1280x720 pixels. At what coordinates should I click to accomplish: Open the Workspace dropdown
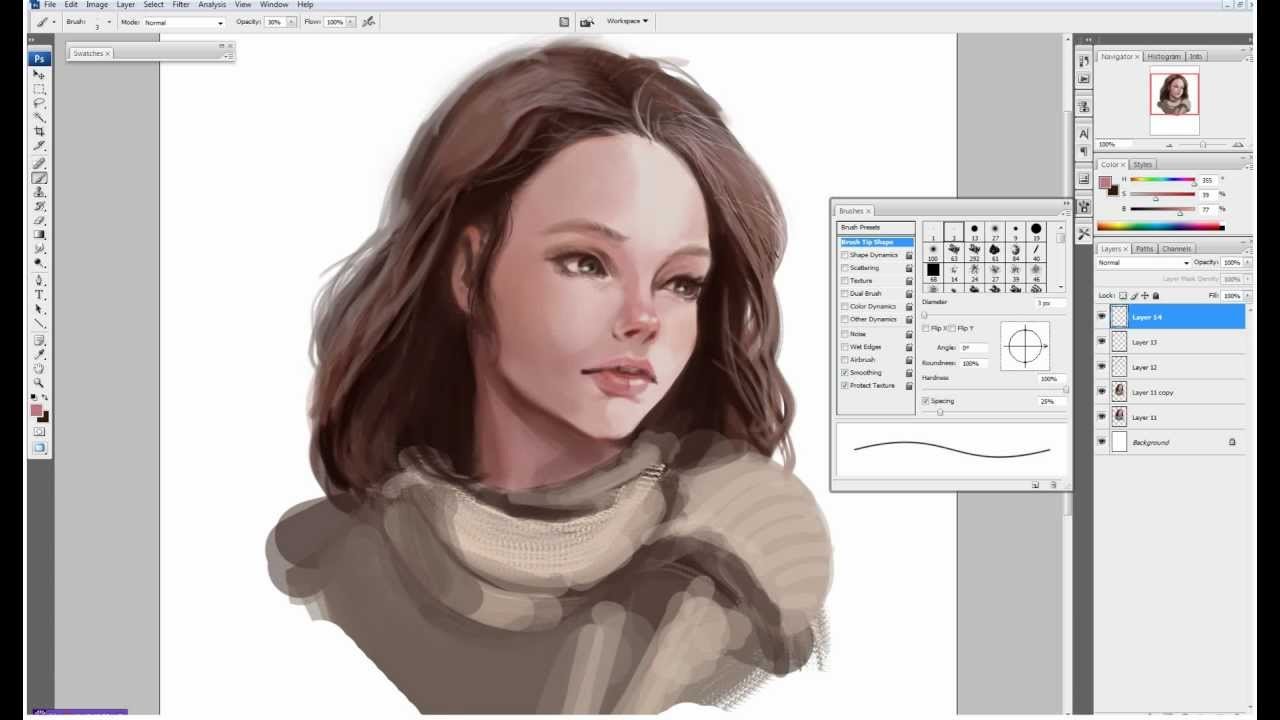click(x=627, y=21)
